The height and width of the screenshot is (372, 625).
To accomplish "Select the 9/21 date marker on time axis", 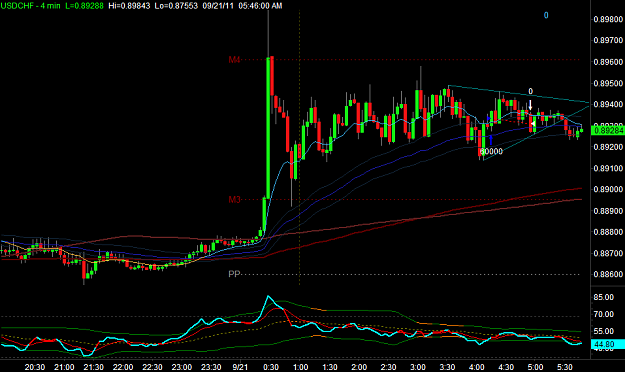I will [x=240, y=367].
